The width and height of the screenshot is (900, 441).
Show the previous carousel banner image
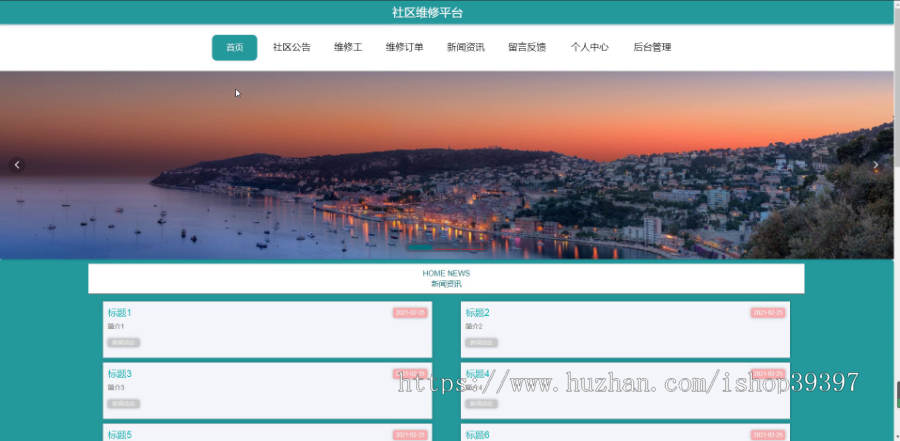(17, 165)
